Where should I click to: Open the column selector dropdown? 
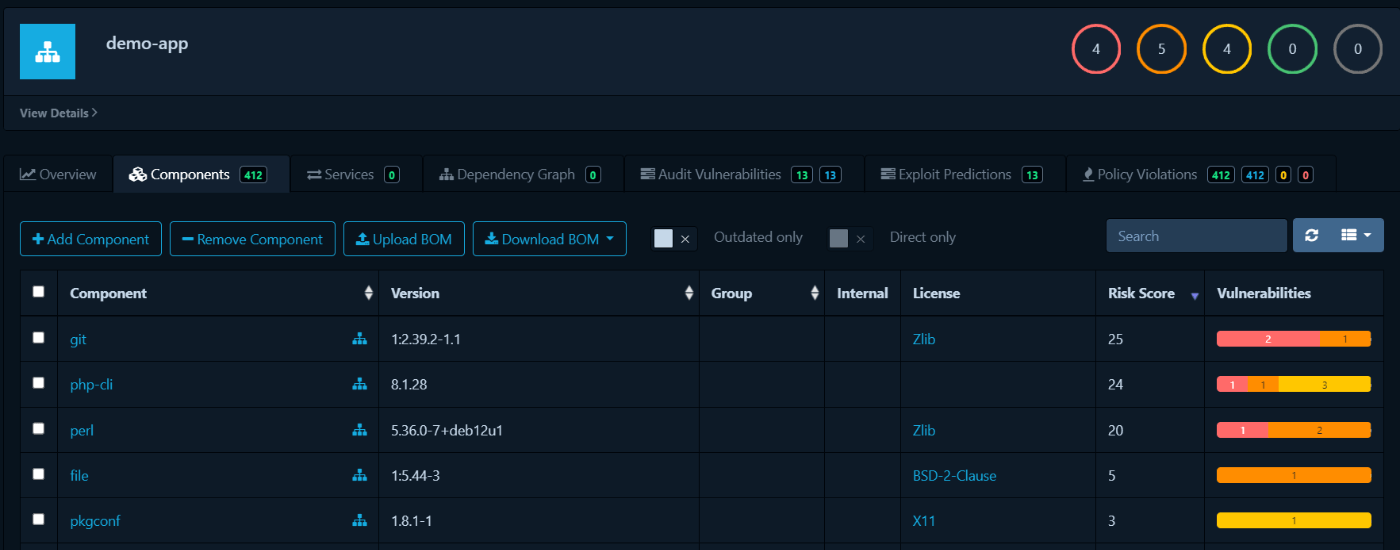pos(1357,235)
